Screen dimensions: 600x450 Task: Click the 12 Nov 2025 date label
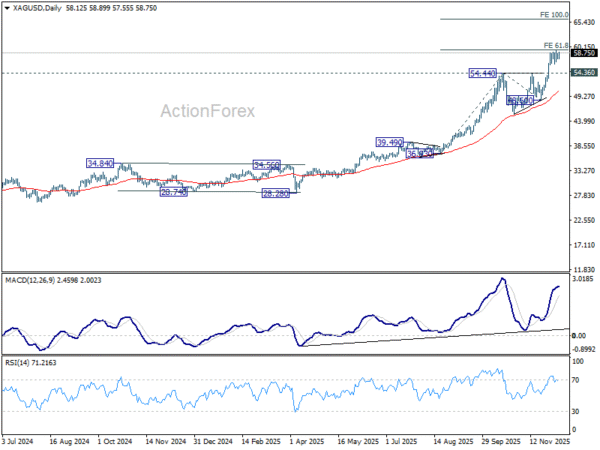[550, 441]
